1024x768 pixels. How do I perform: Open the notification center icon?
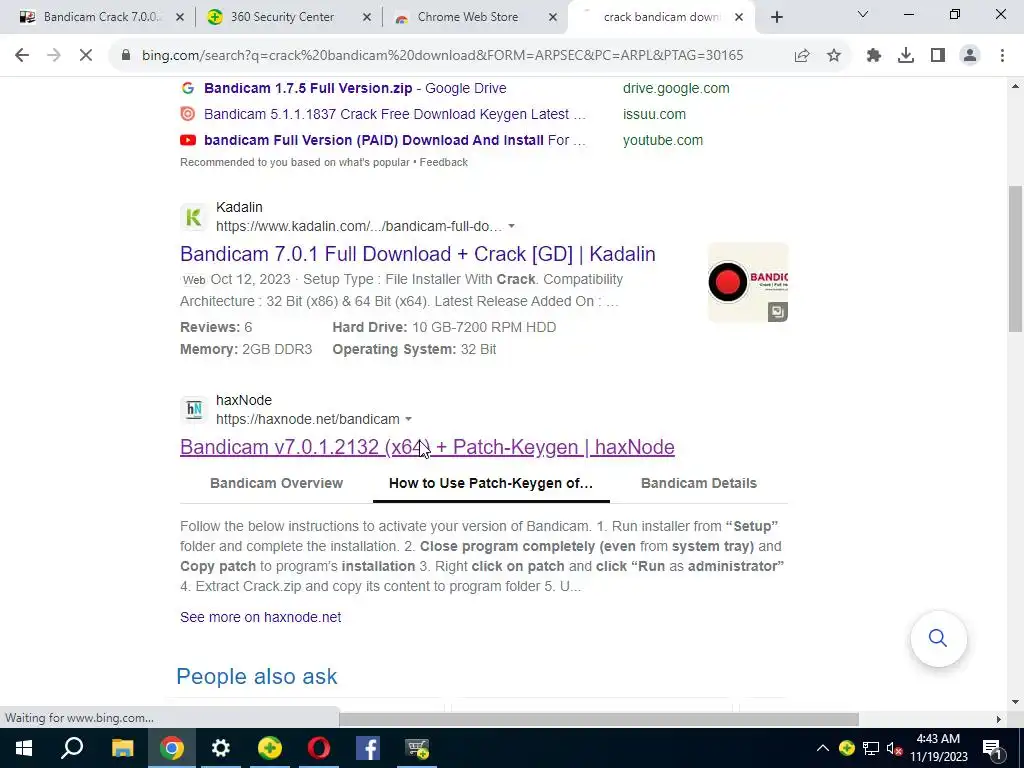tap(991, 748)
